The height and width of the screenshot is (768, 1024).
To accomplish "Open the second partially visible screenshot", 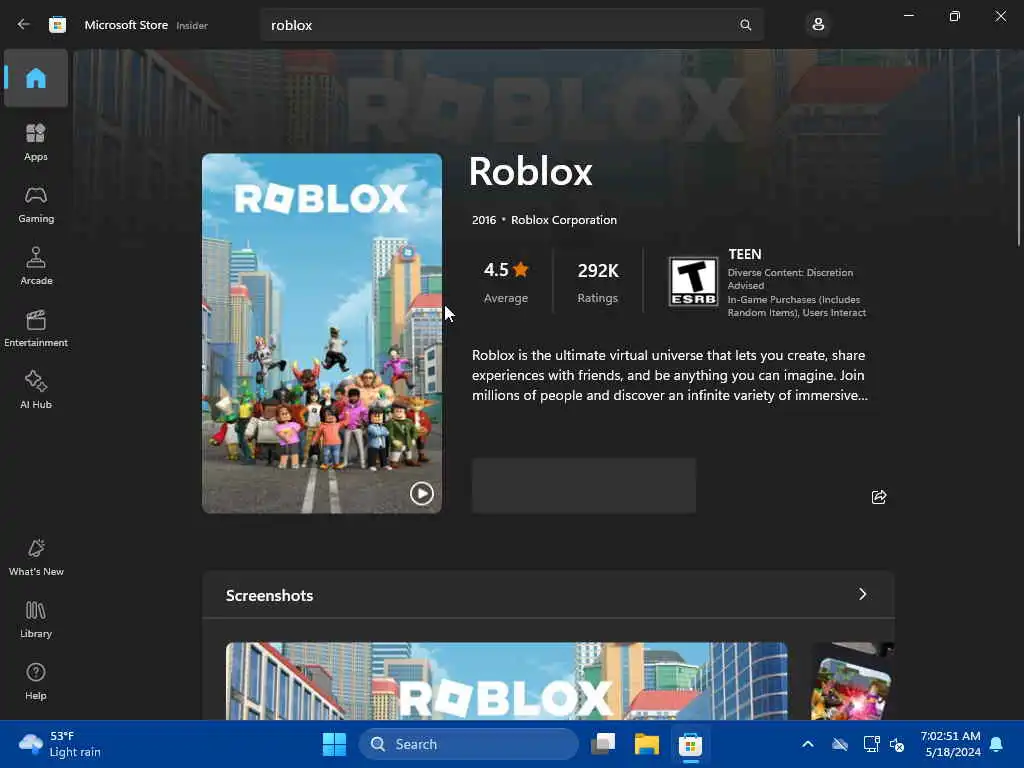I will coord(852,681).
